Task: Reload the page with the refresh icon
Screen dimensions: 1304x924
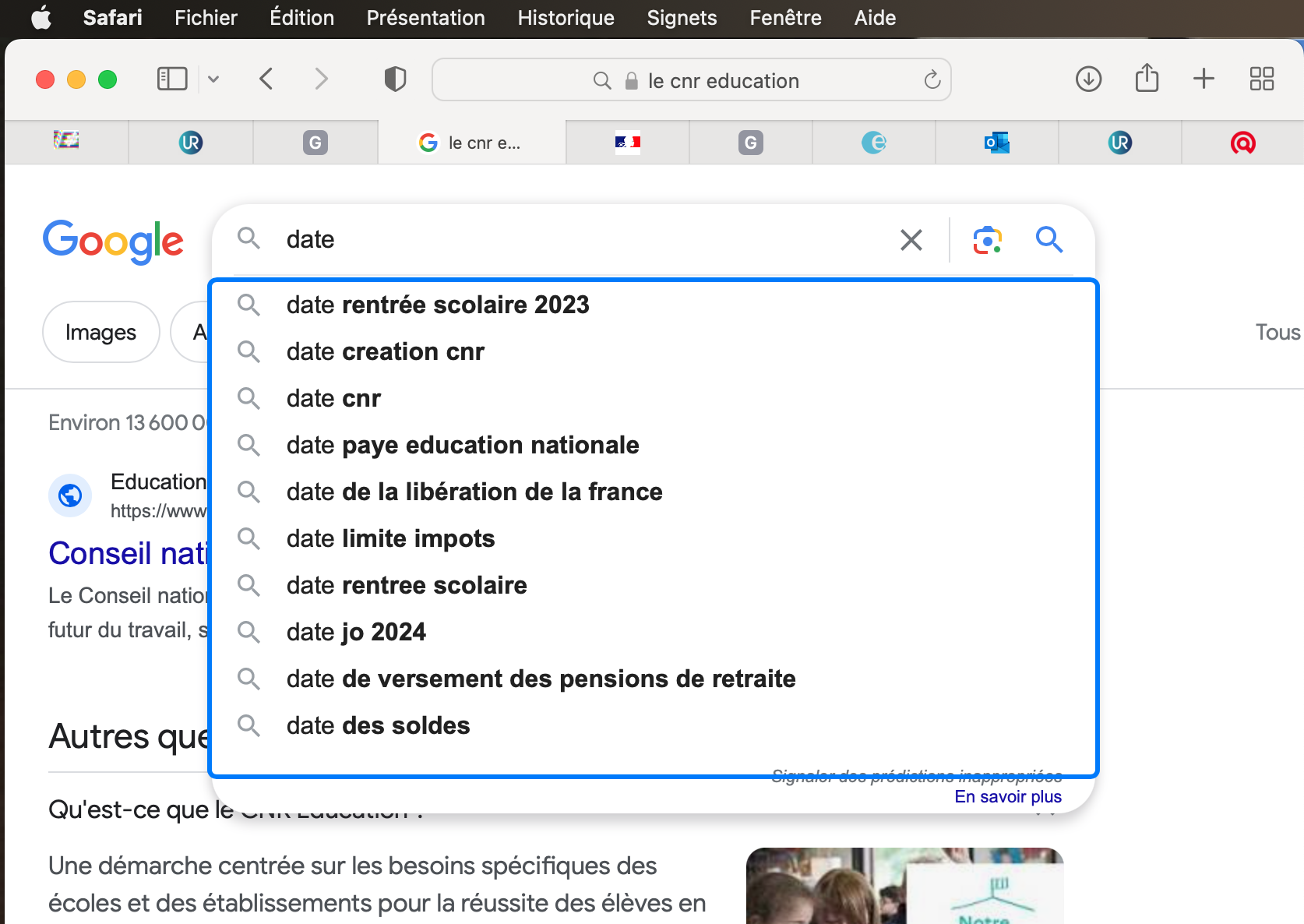Action: pos(932,79)
